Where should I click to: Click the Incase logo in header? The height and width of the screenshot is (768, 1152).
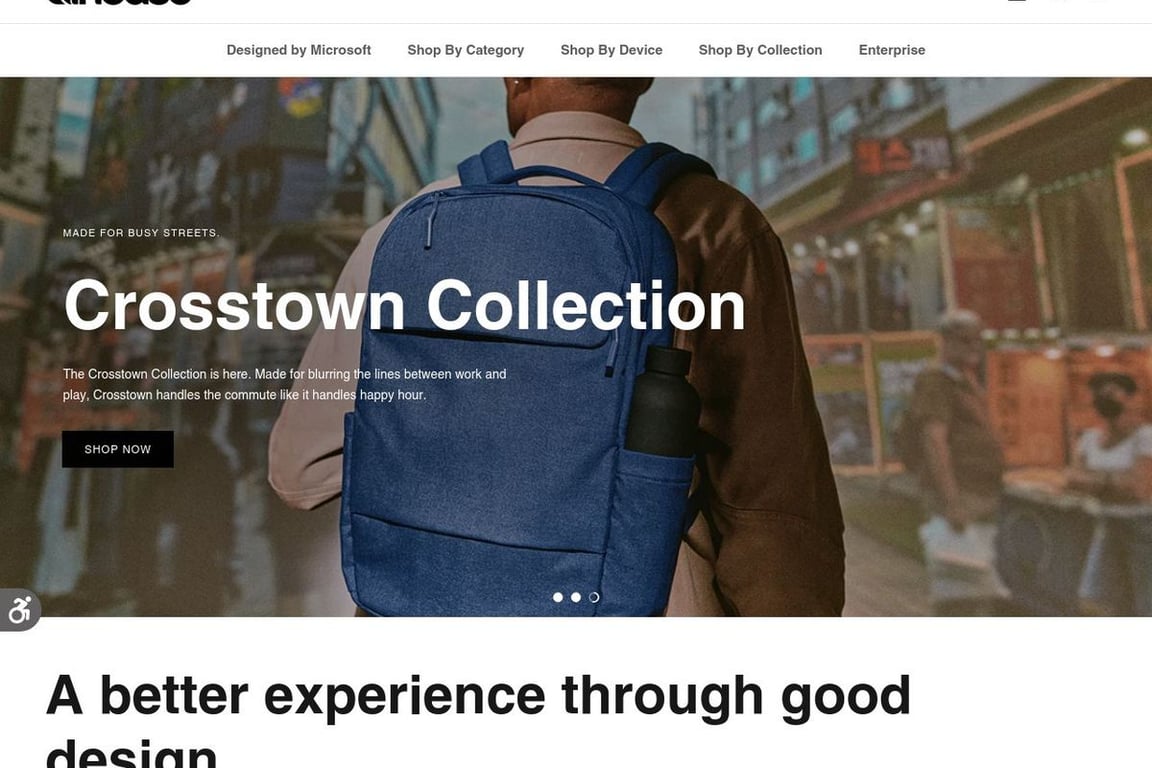(x=119, y=2)
